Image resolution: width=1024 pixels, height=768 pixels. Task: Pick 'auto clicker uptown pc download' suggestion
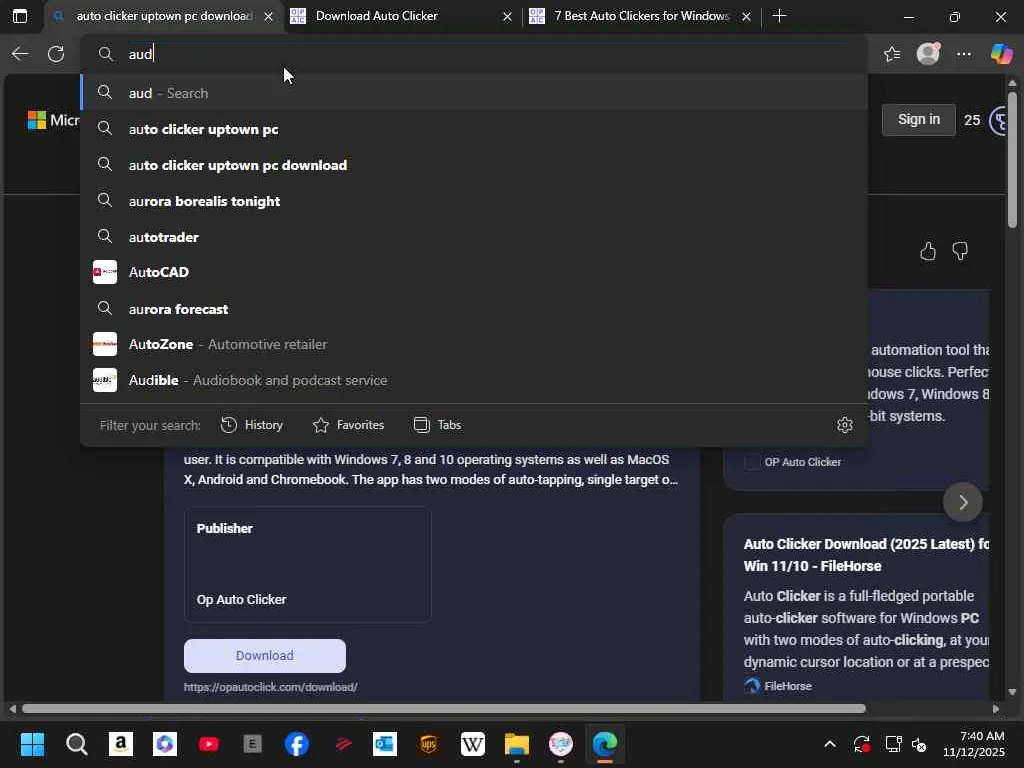474,165
